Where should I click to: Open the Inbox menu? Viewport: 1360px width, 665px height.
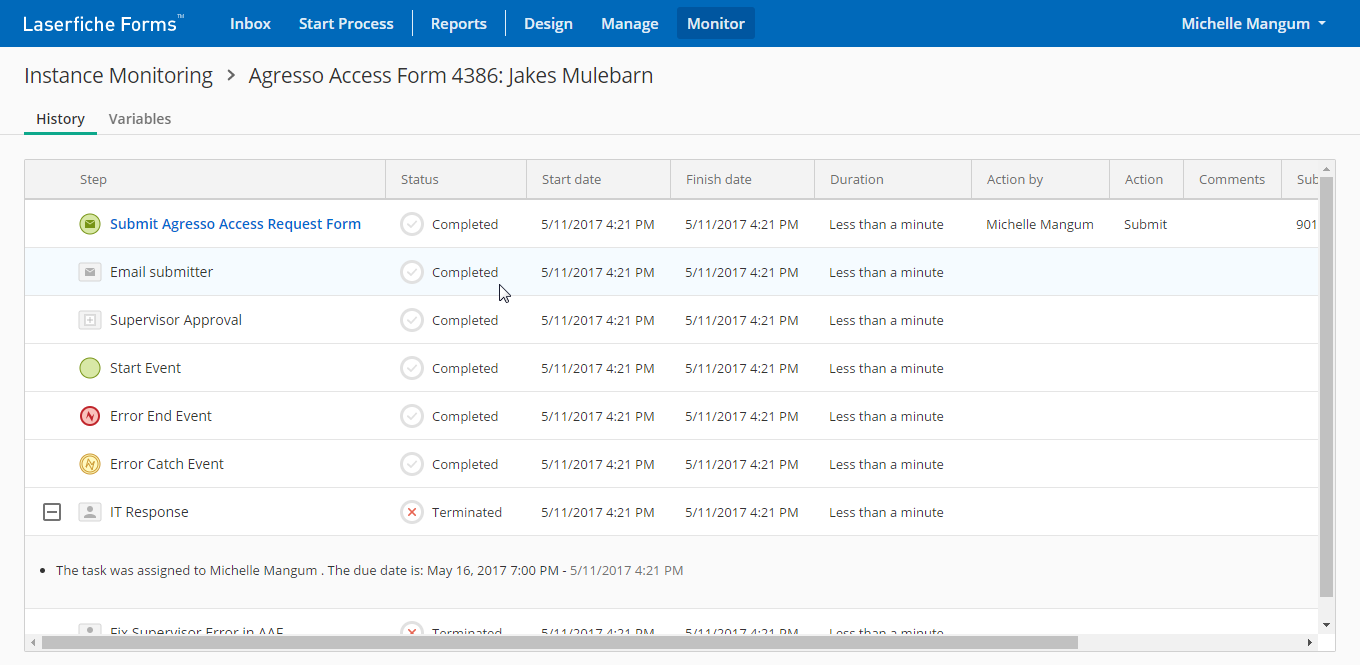tap(250, 23)
